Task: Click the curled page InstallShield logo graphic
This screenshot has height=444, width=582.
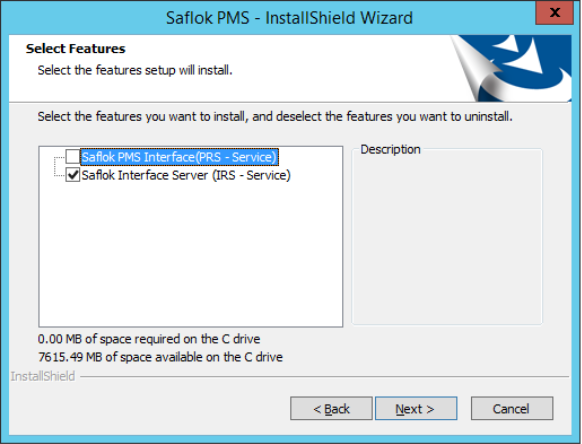Action: click(511, 68)
